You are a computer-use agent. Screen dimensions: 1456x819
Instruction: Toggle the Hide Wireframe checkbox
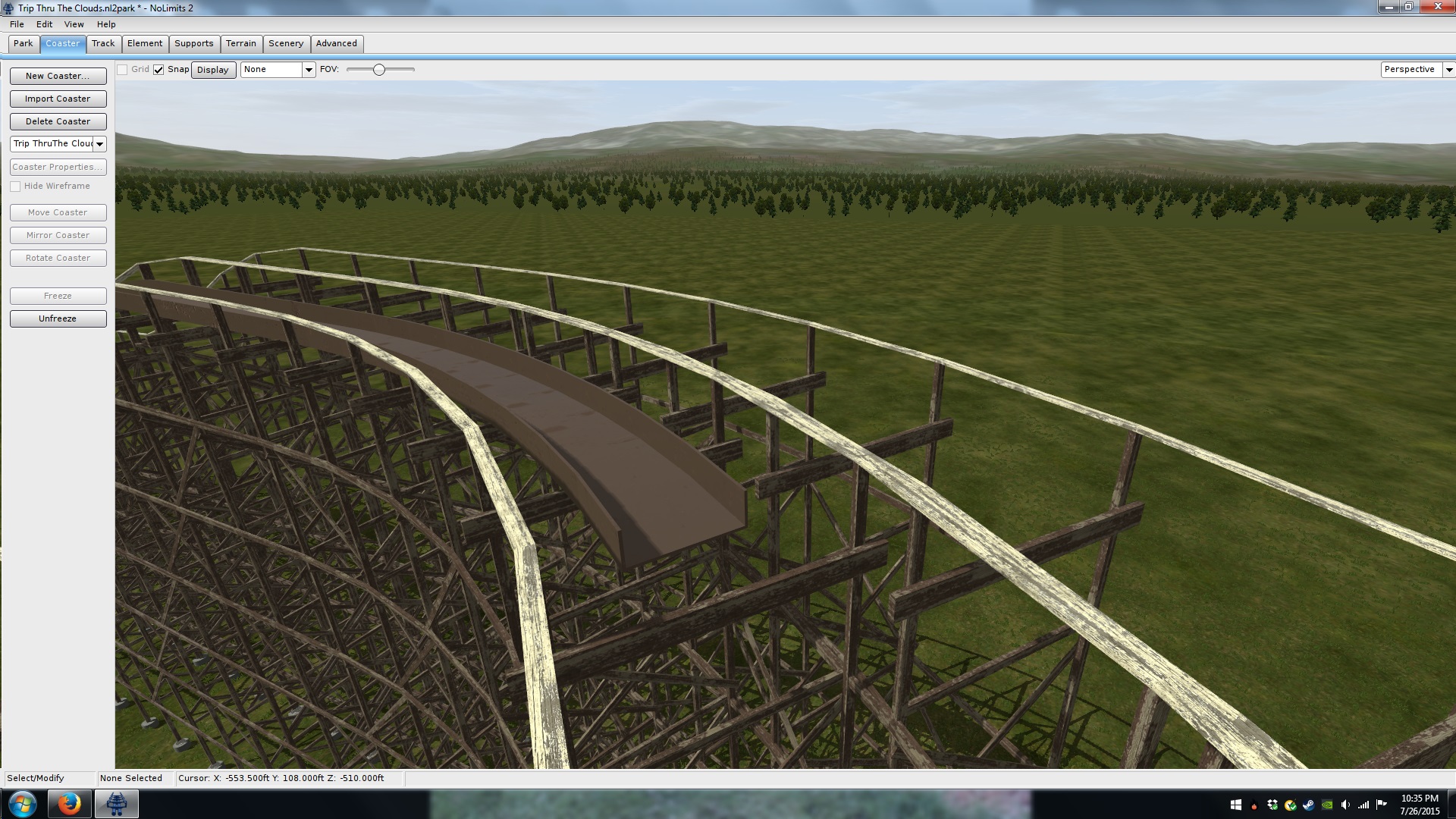(15, 187)
